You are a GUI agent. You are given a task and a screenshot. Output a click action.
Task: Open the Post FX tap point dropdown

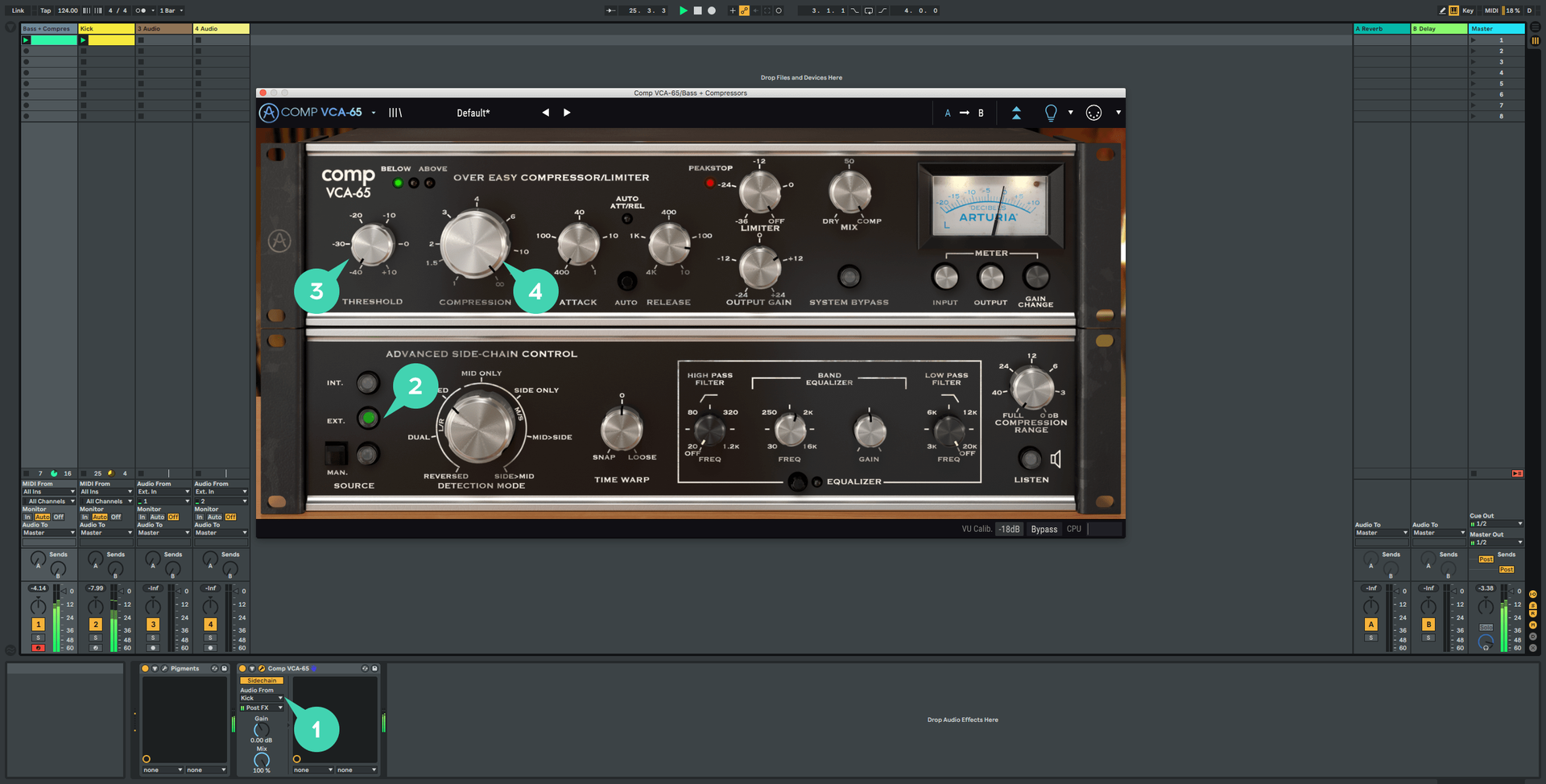click(262, 708)
